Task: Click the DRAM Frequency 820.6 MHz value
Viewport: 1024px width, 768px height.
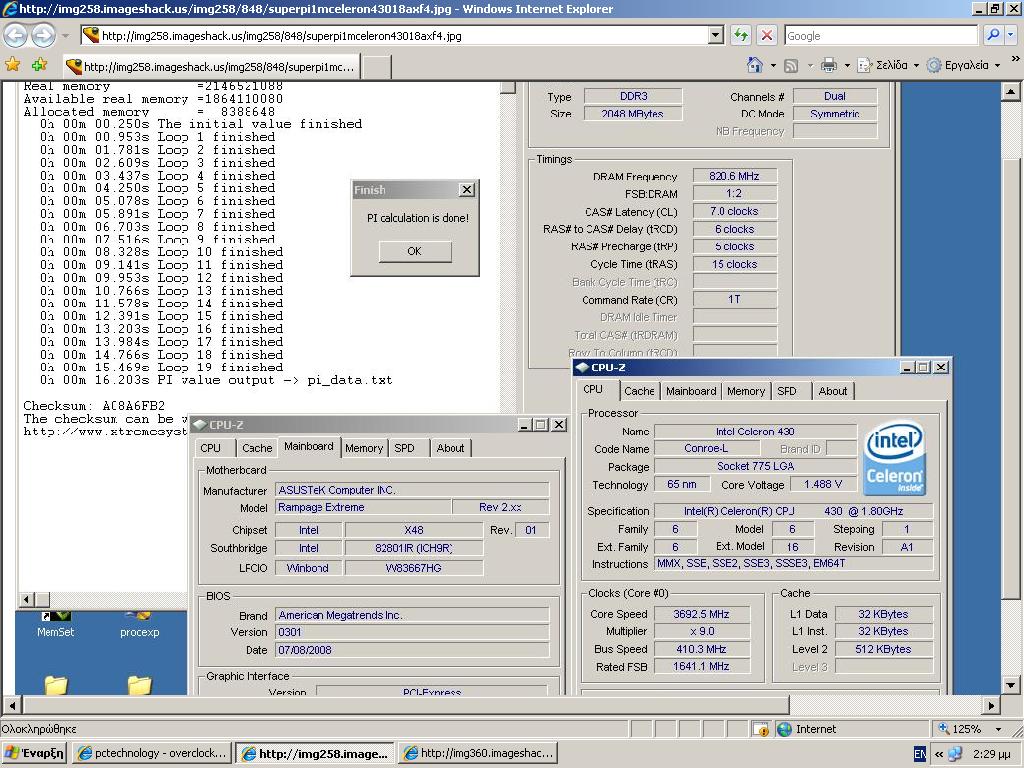Action: (x=734, y=176)
